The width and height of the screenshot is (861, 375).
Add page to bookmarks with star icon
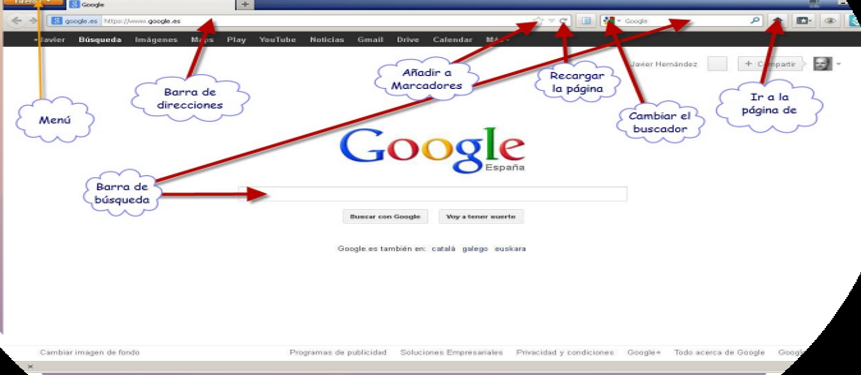click(x=538, y=21)
